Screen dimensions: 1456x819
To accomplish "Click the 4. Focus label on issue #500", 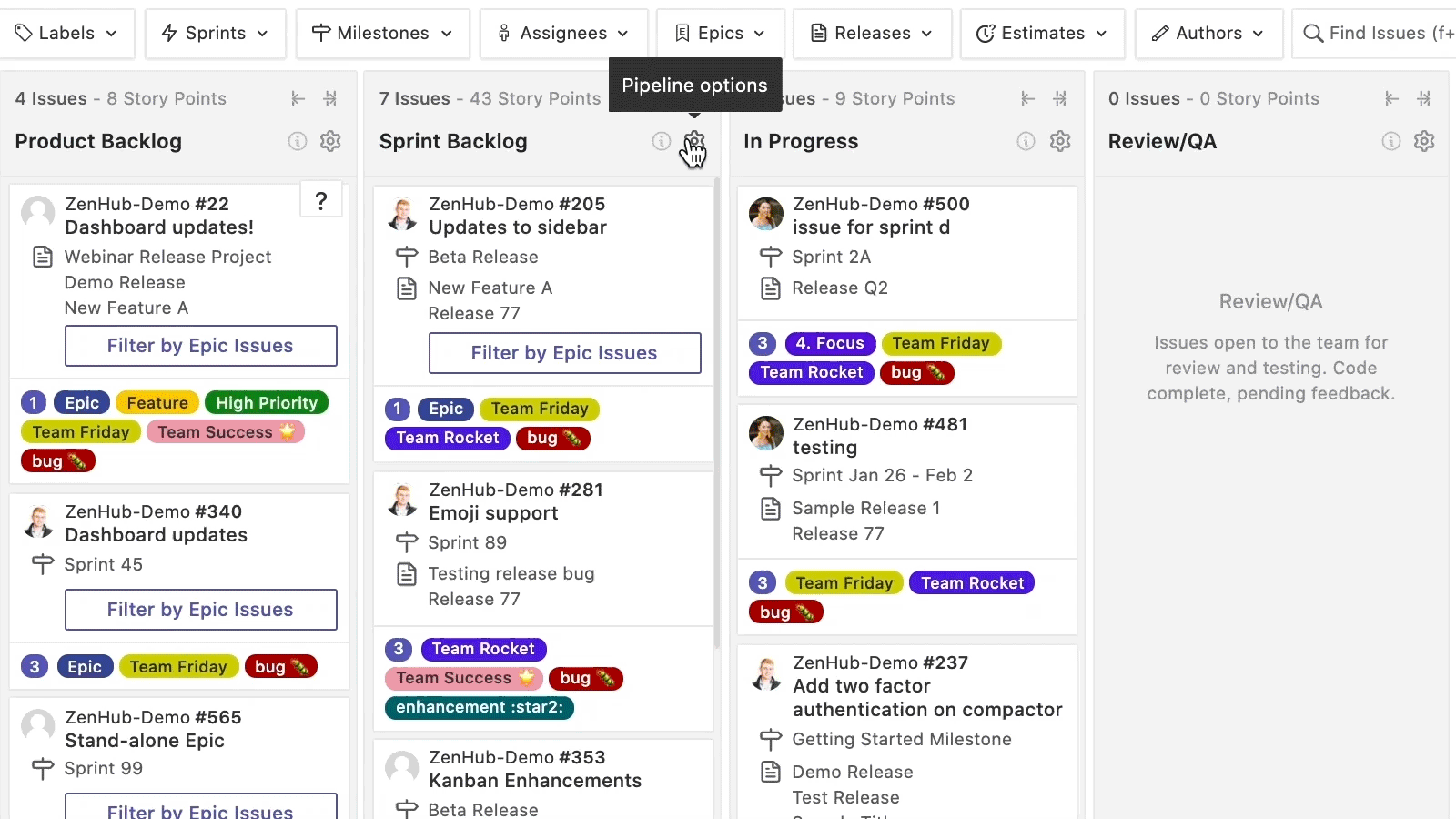I will 830,343.
